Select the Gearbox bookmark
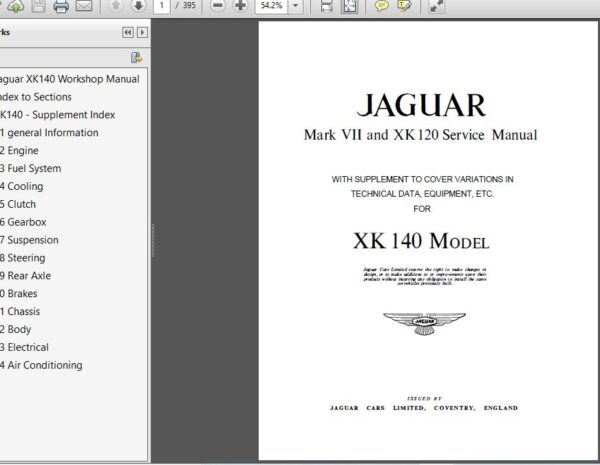The image size is (600, 465). click(23, 222)
